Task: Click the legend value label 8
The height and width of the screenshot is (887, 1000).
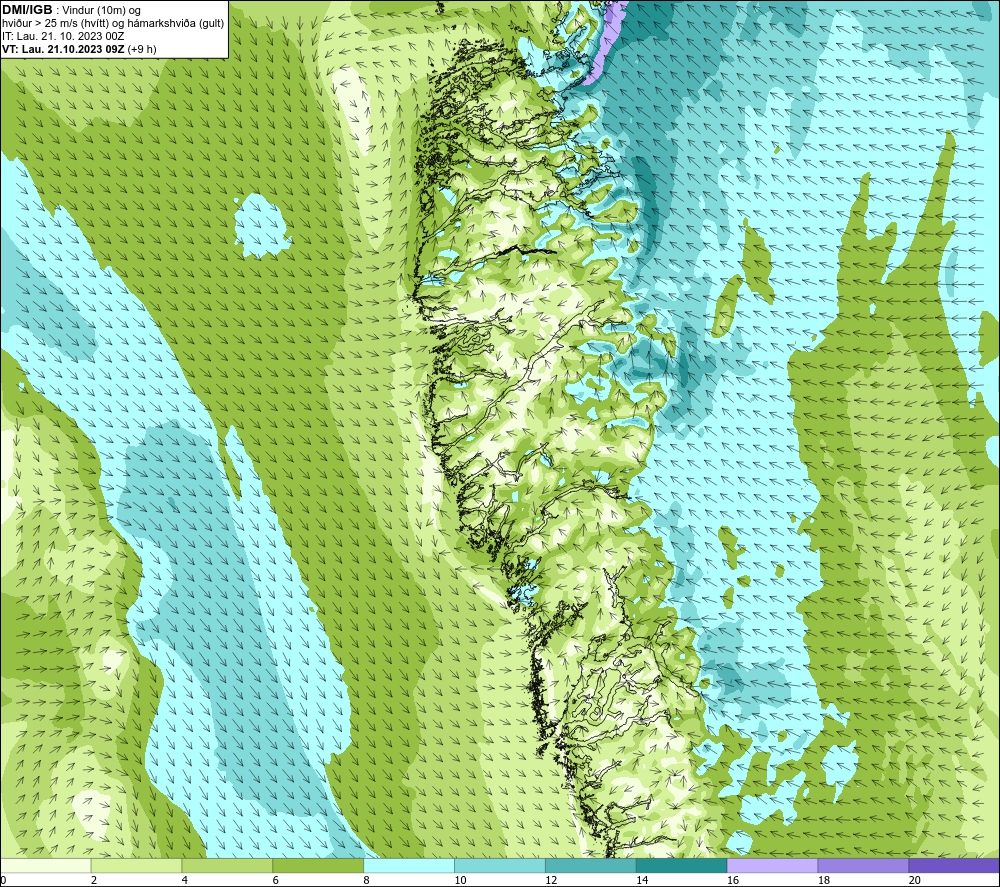Action: 366,880
